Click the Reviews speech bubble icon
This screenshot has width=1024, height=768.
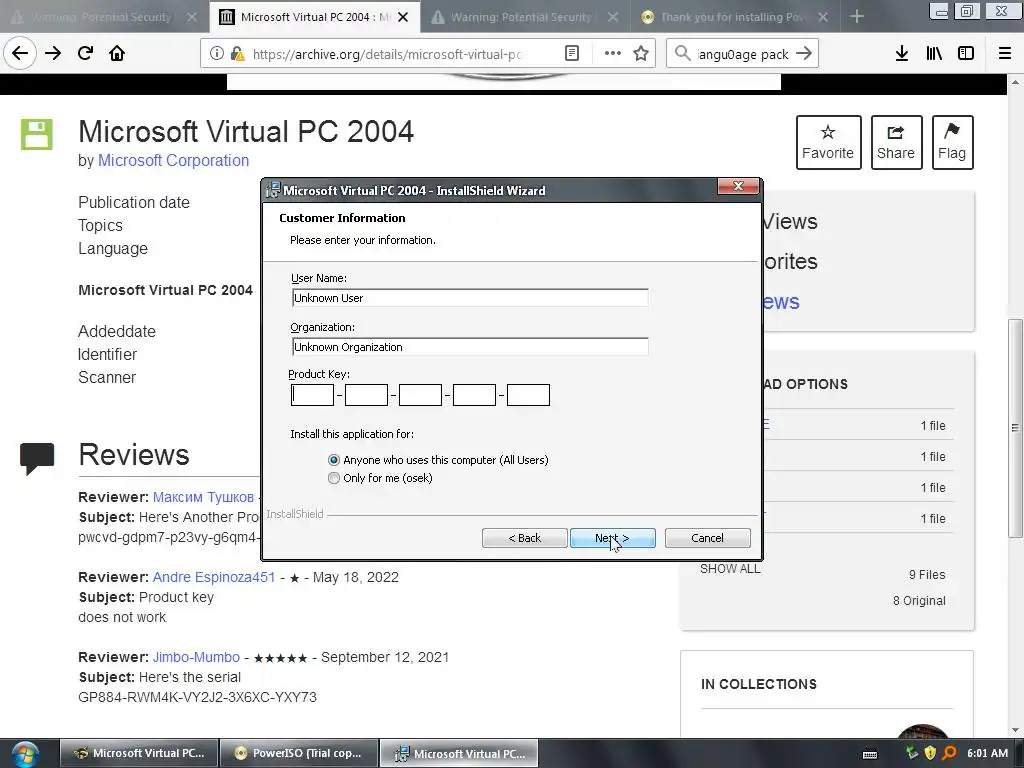pyautogui.click(x=37, y=458)
